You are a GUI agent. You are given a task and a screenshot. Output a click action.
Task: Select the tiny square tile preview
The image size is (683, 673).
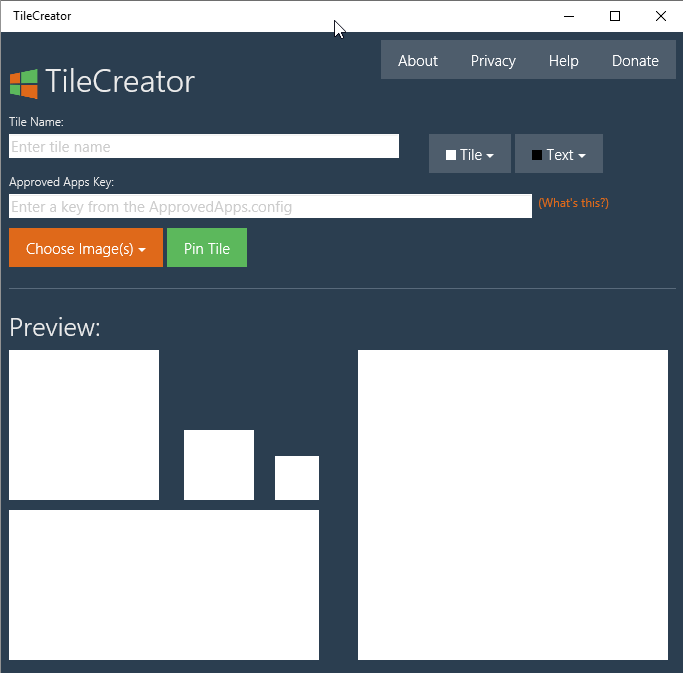click(297, 478)
